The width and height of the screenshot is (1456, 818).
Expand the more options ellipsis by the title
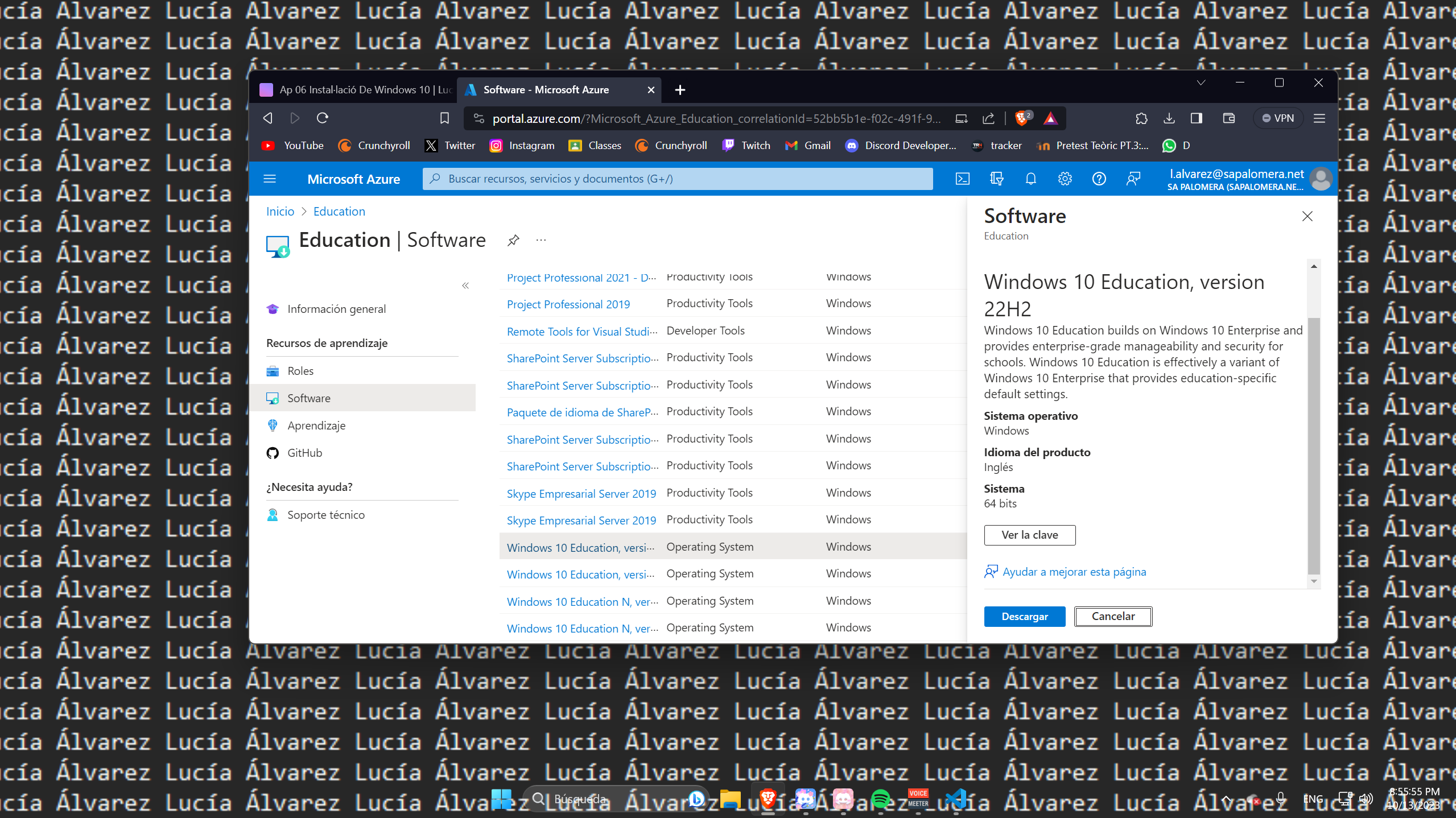tap(541, 240)
